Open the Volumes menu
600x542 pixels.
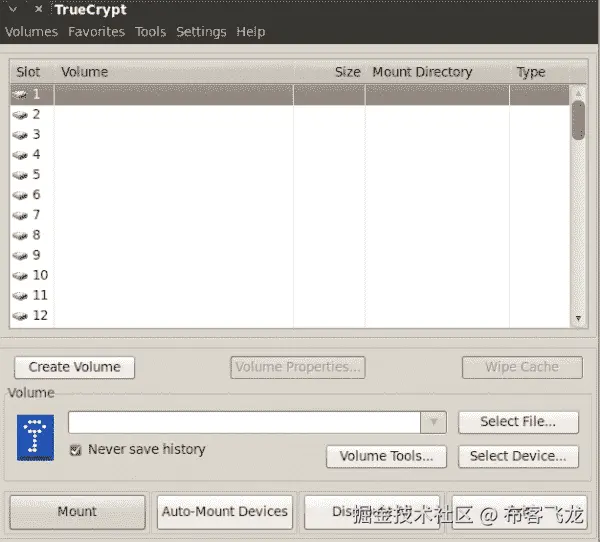point(31,32)
